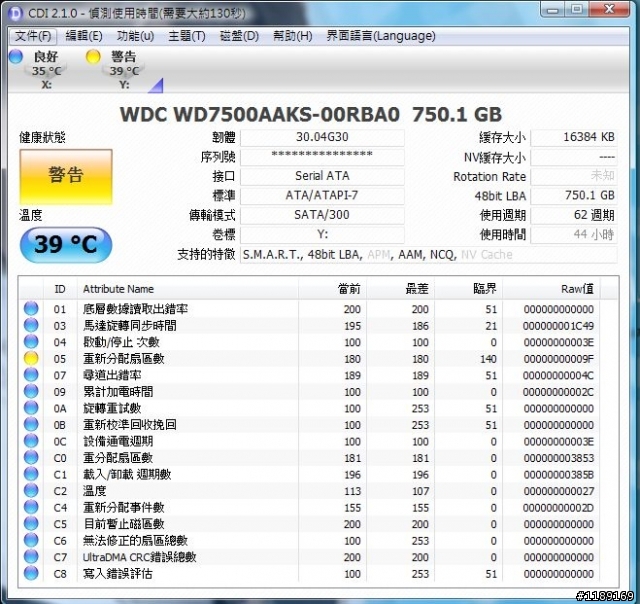Viewport: 640px width, 604px height.
Task: Click status icon for attribute 0A 旋轉重試數
Action: (31, 408)
